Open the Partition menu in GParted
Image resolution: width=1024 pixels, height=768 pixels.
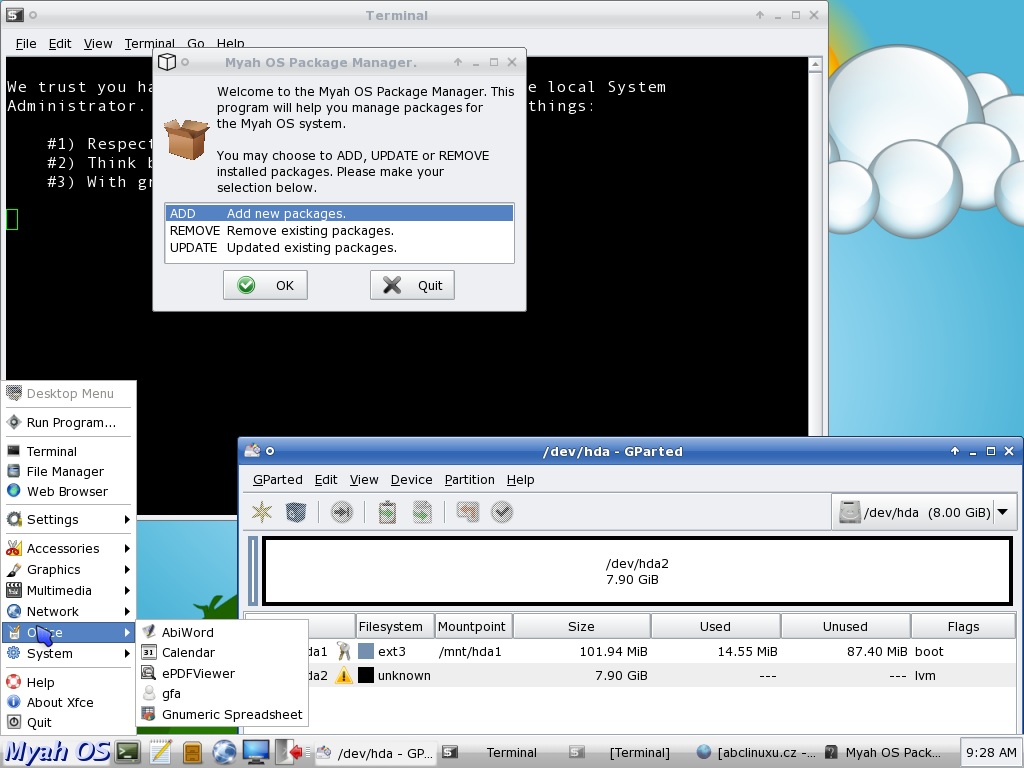(x=470, y=479)
